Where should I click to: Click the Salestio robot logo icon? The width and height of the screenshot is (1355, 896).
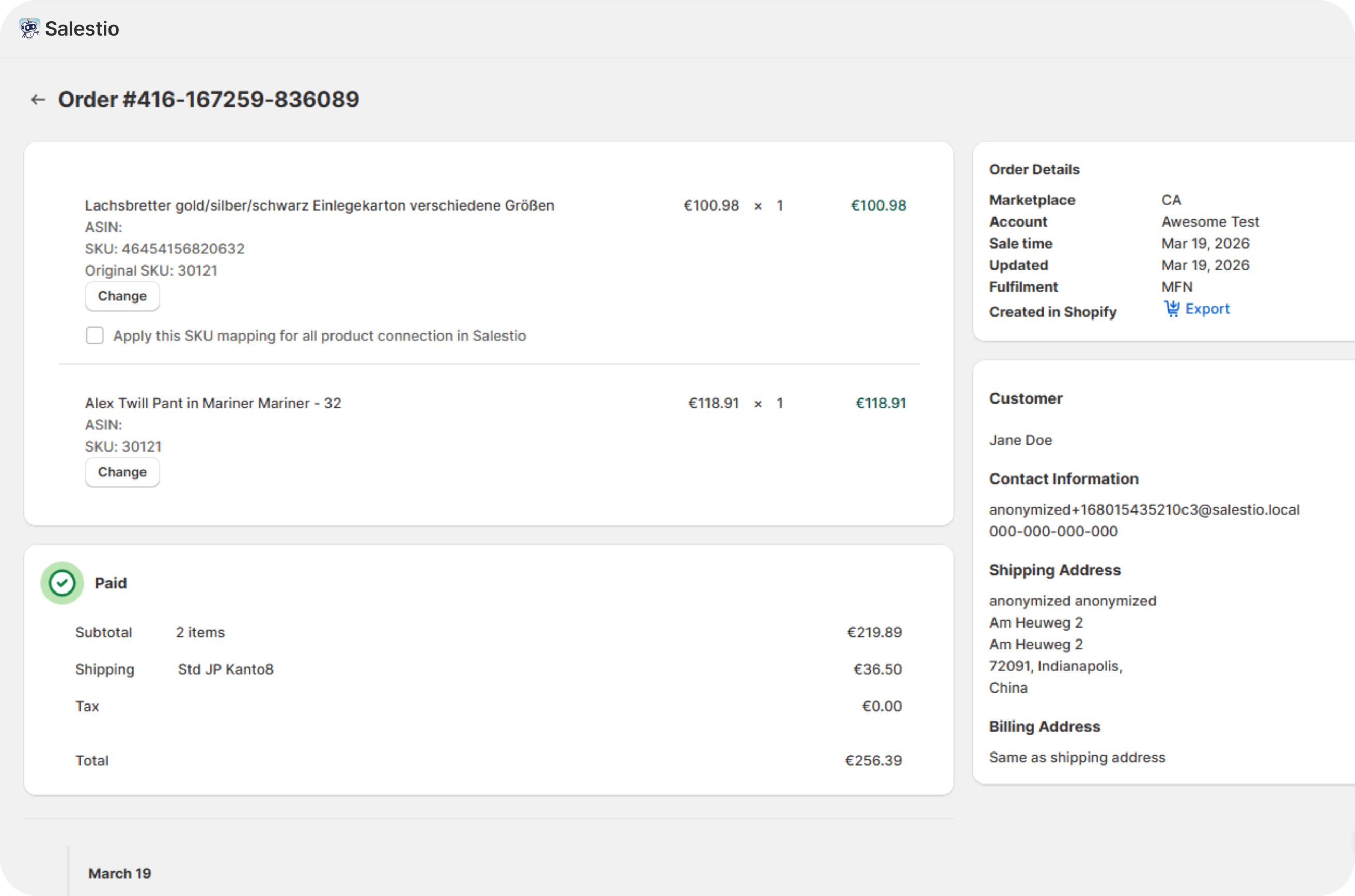28,28
